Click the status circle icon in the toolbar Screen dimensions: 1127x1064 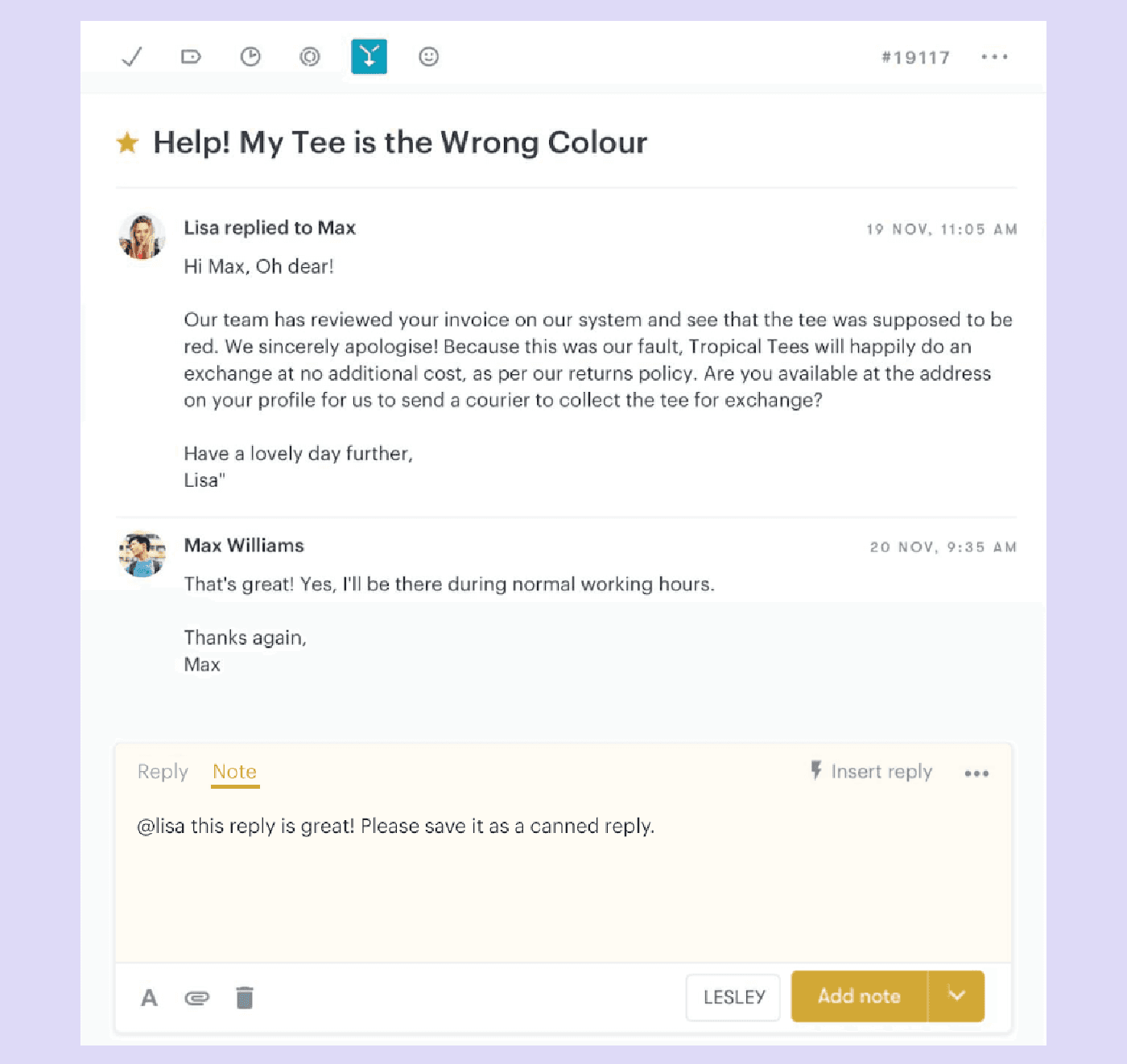tap(309, 56)
